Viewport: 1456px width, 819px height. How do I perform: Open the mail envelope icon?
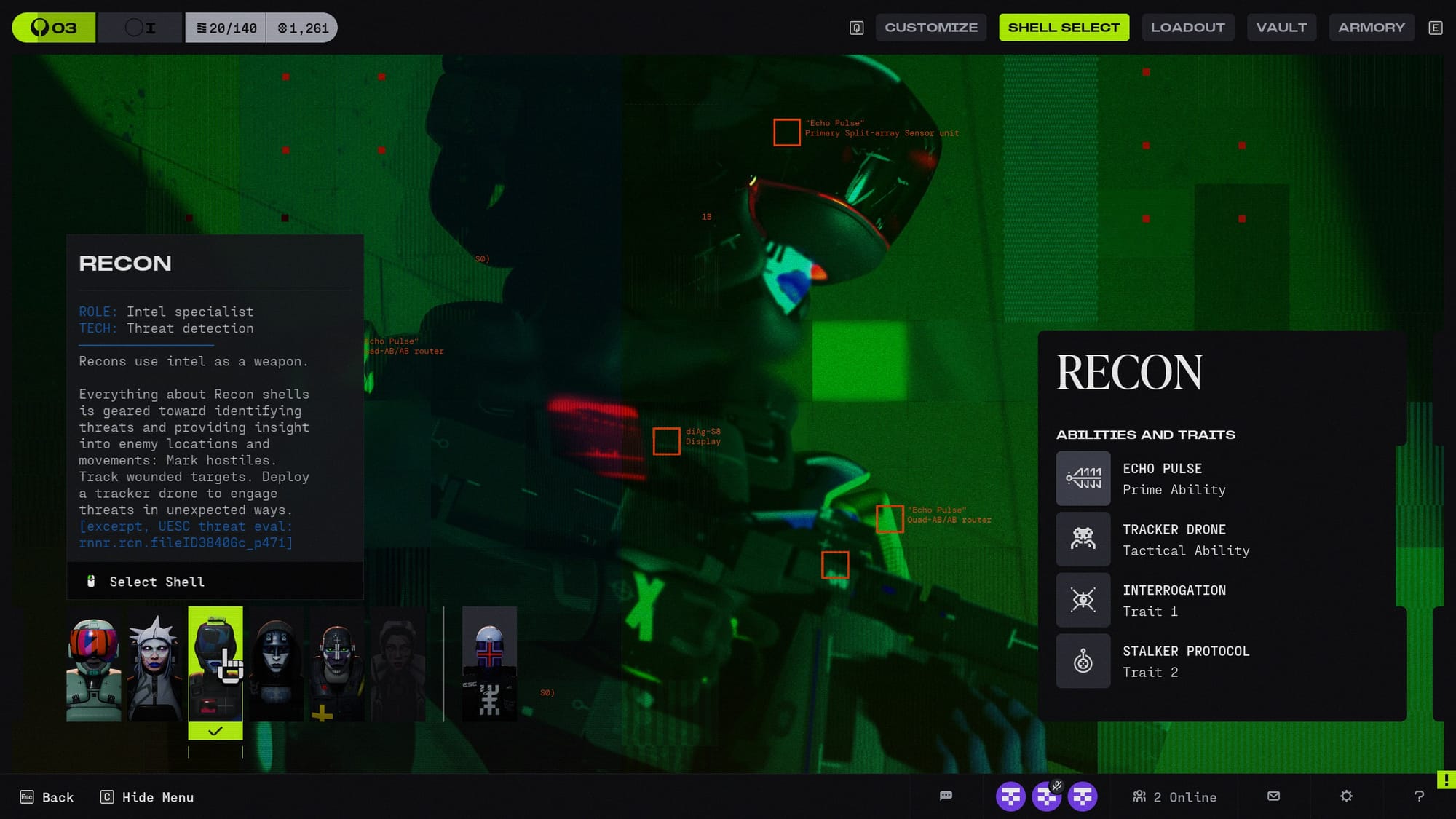[1273, 796]
